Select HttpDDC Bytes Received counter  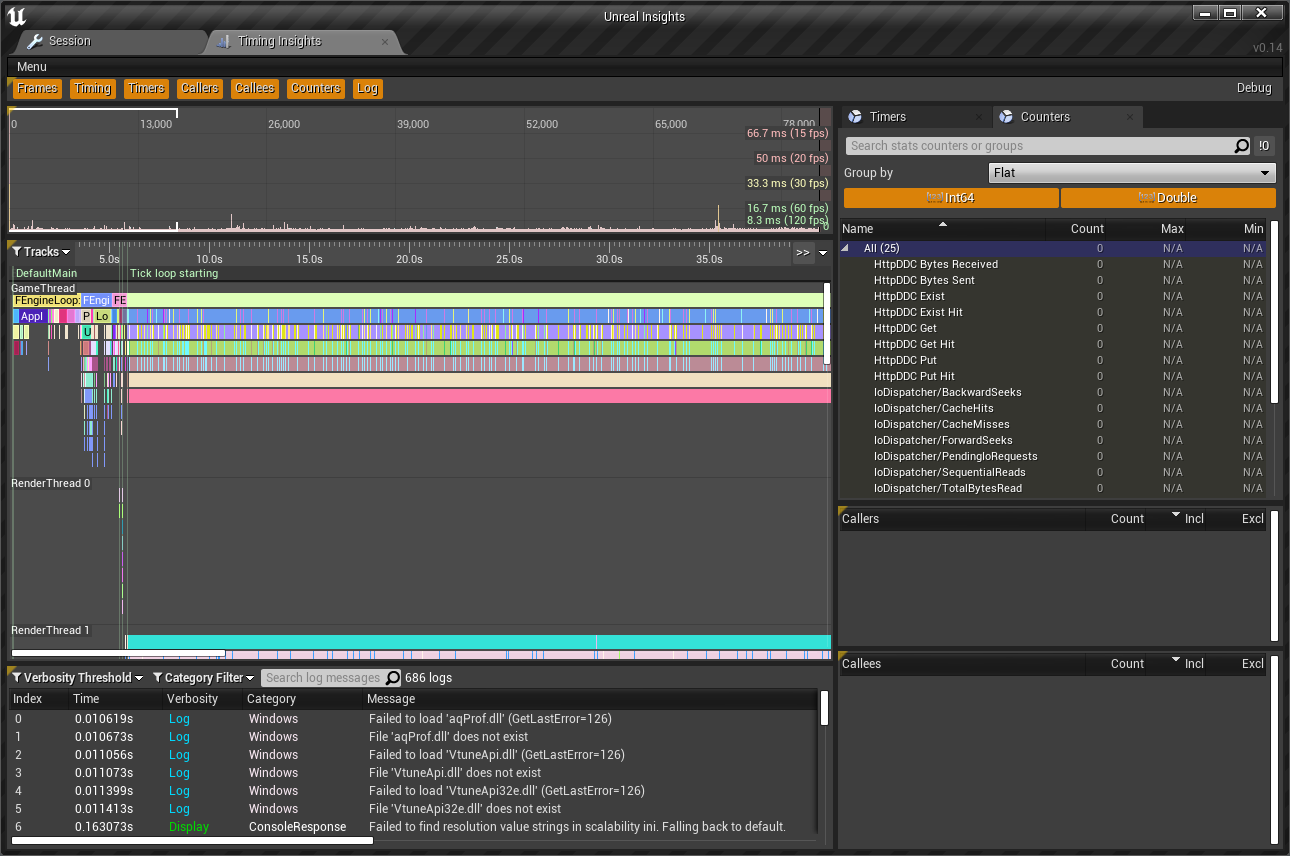pos(1054,264)
